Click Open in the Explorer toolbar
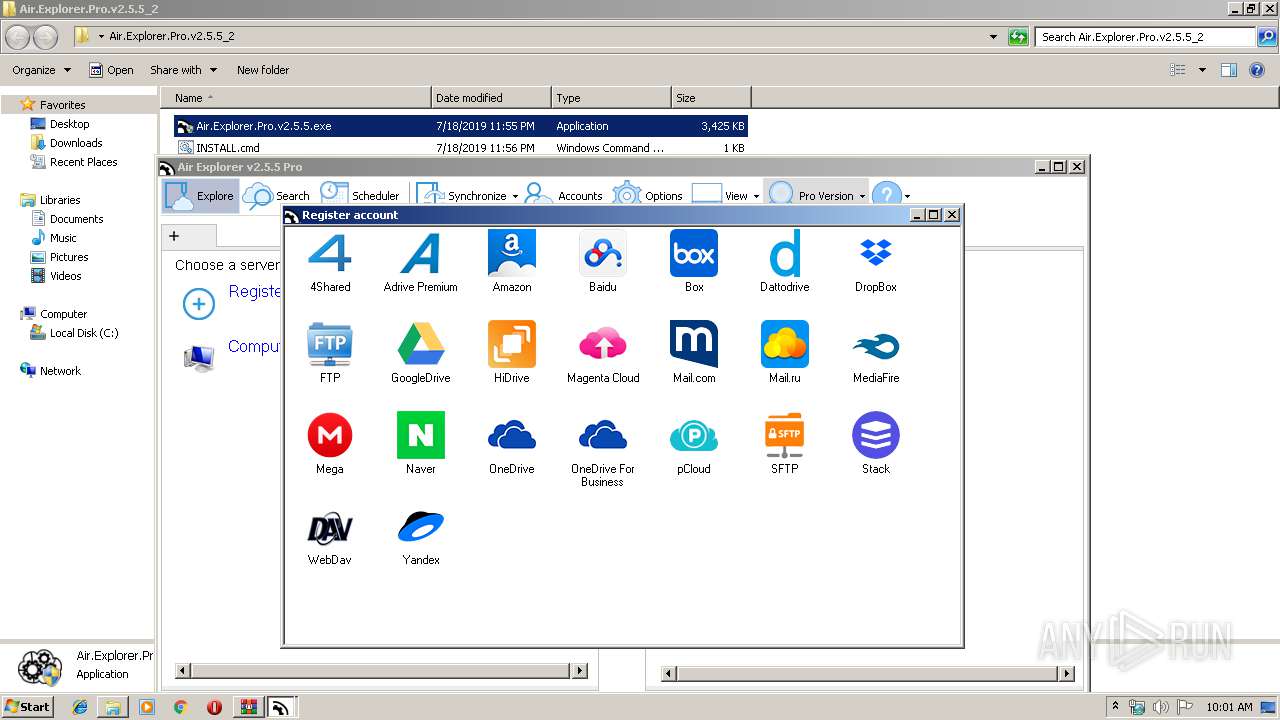The width and height of the screenshot is (1280, 720). click(111, 70)
